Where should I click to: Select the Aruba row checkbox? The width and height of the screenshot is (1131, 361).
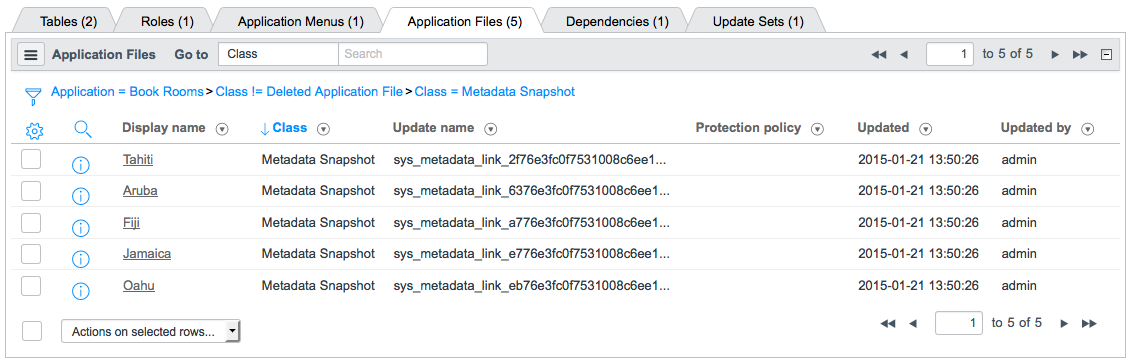tap(31, 191)
